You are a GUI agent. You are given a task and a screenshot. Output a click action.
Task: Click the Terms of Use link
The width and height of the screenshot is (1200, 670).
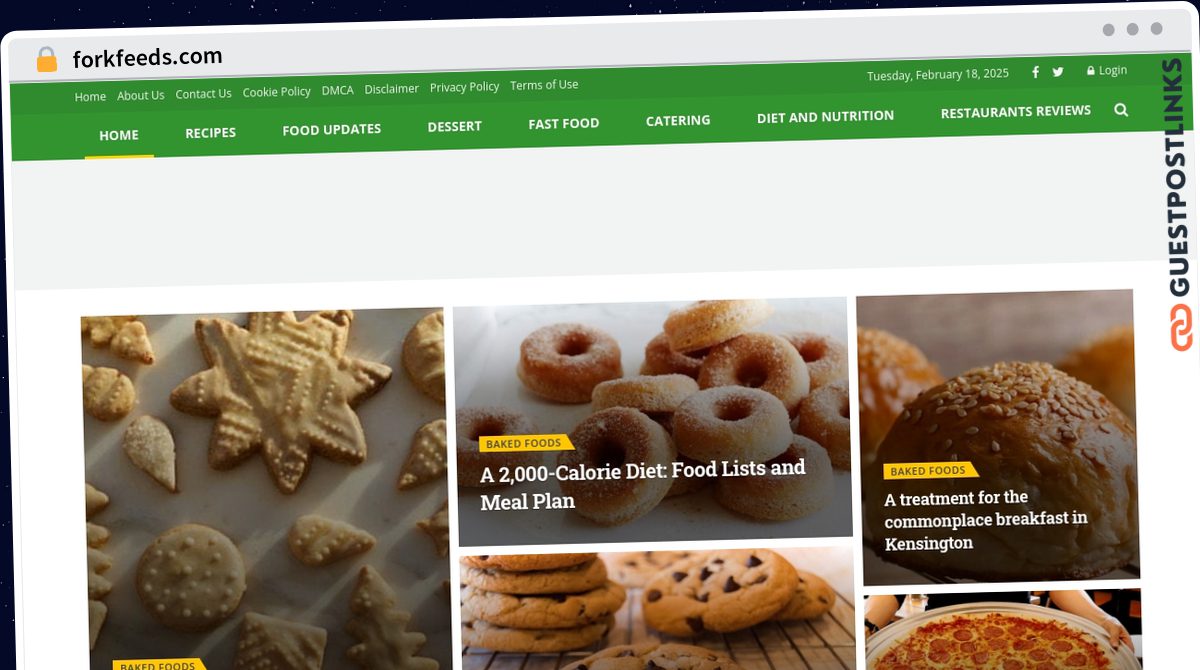pyautogui.click(x=544, y=85)
